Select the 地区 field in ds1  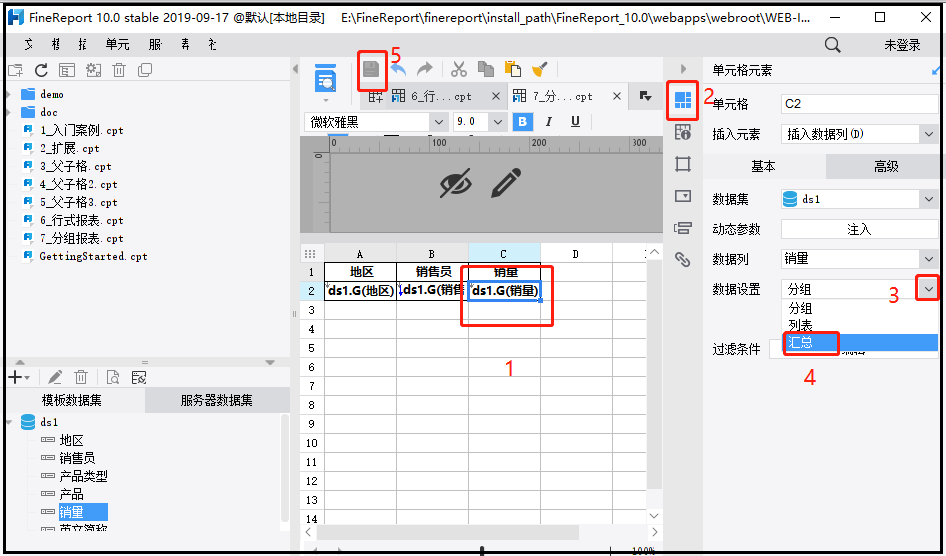71,440
